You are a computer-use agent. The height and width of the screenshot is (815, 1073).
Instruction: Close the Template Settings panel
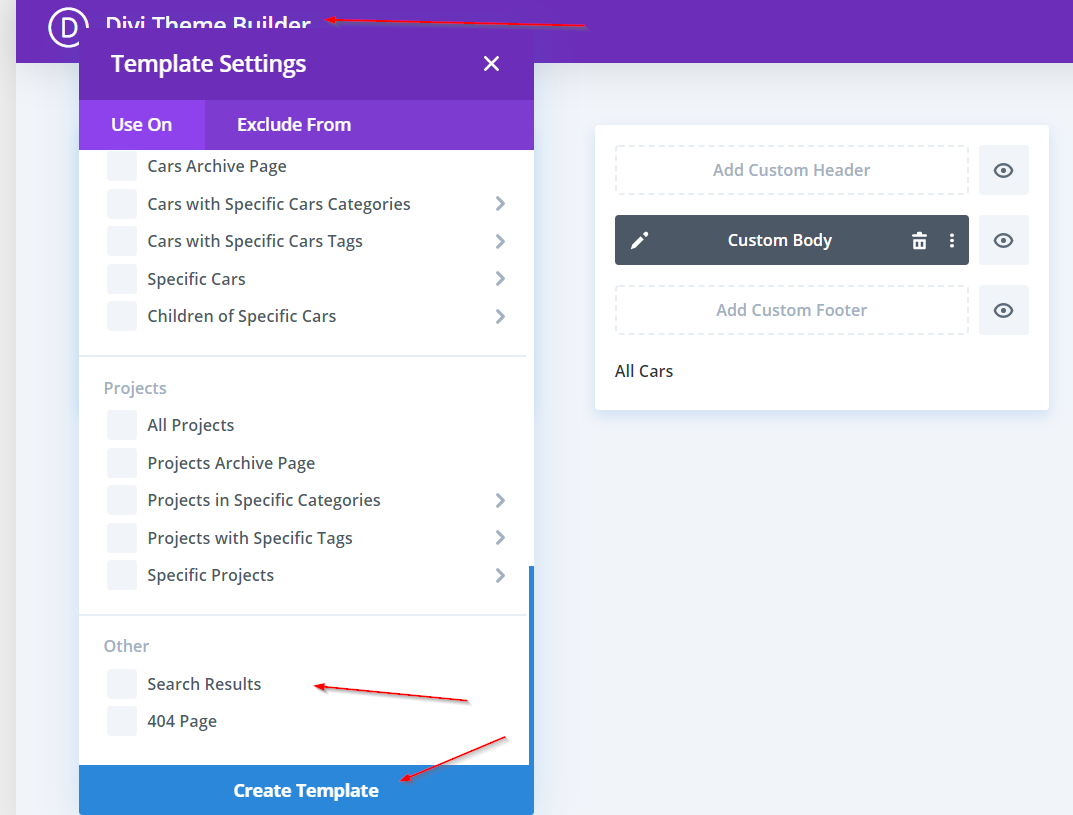[491, 64]
